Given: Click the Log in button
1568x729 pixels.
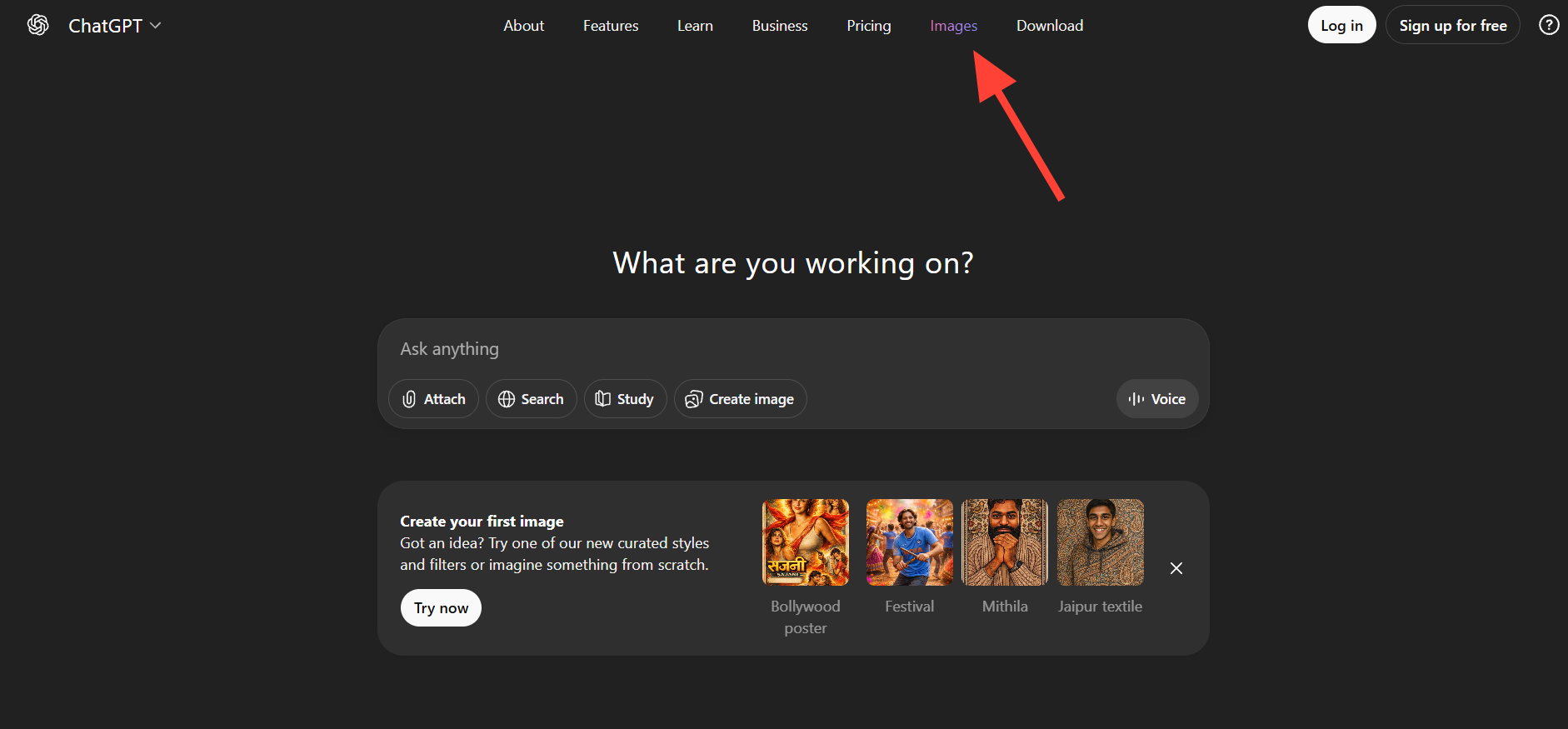Looking at the screenshot, I should click(x=1341, y=26).
